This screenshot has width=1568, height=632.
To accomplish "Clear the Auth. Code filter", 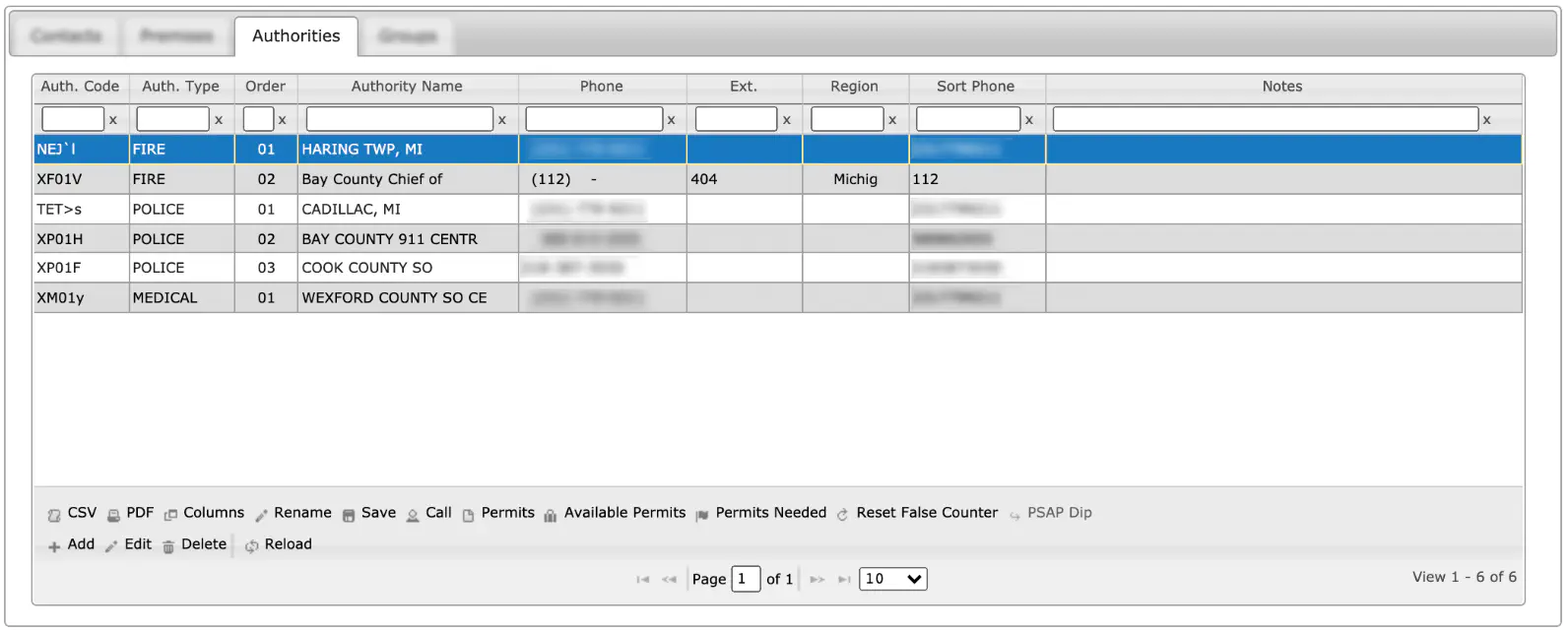I will click(113, 120).
